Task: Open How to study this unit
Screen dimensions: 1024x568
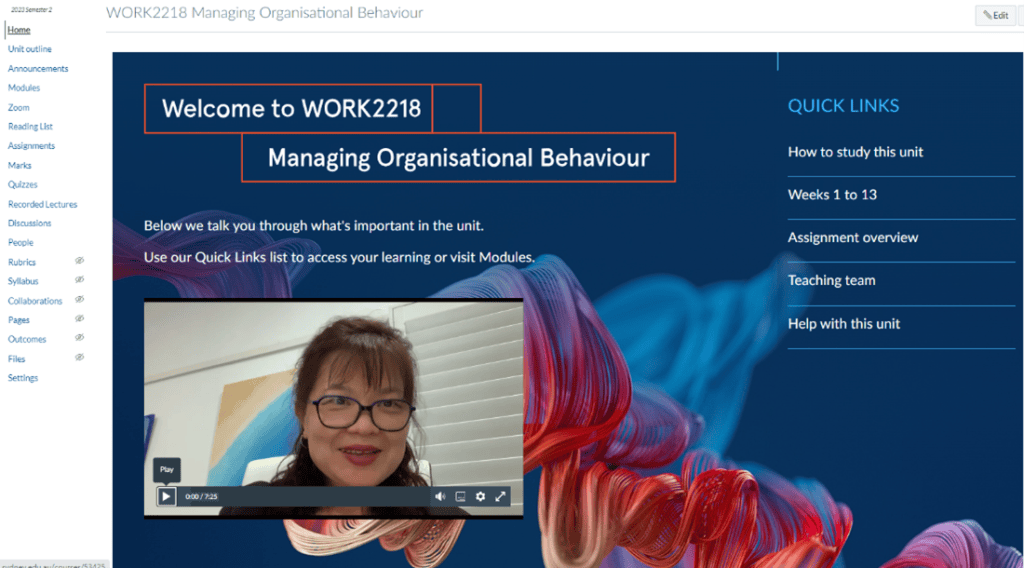Action: (855, 152)
